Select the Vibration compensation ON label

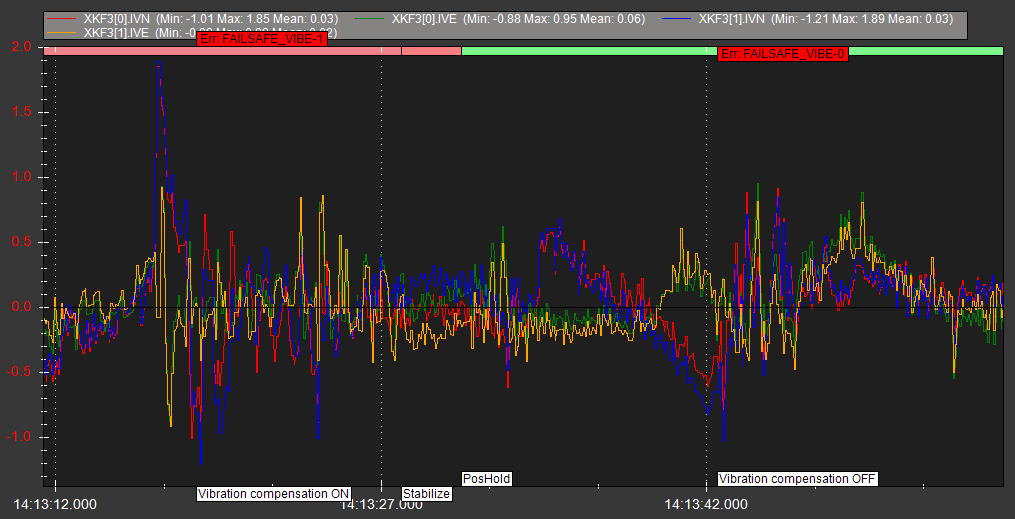coord(273,494)
